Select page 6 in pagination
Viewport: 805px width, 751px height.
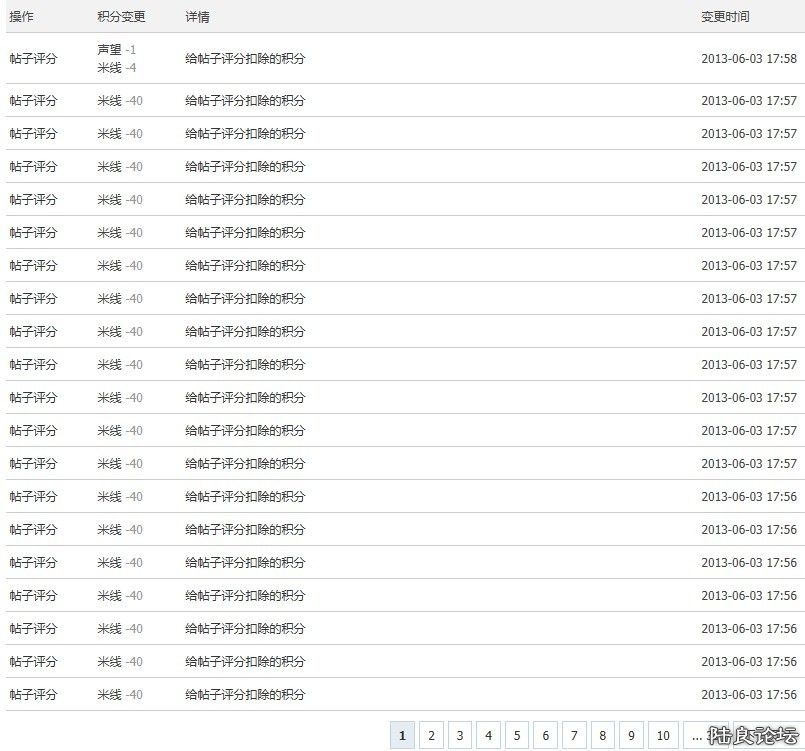546,735
